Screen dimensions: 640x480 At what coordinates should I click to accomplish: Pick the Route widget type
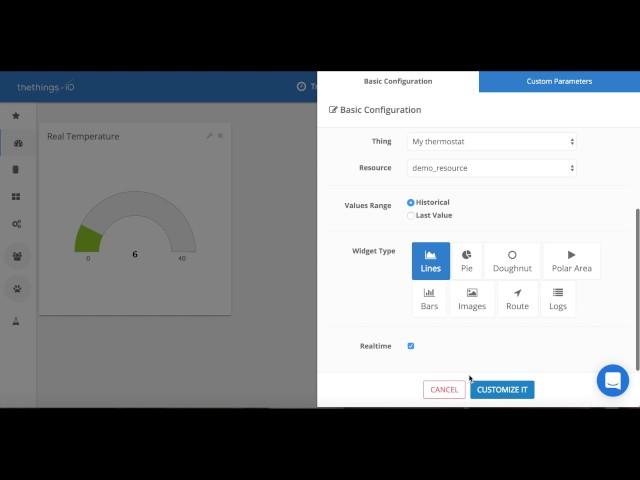[x=517, y=299]
